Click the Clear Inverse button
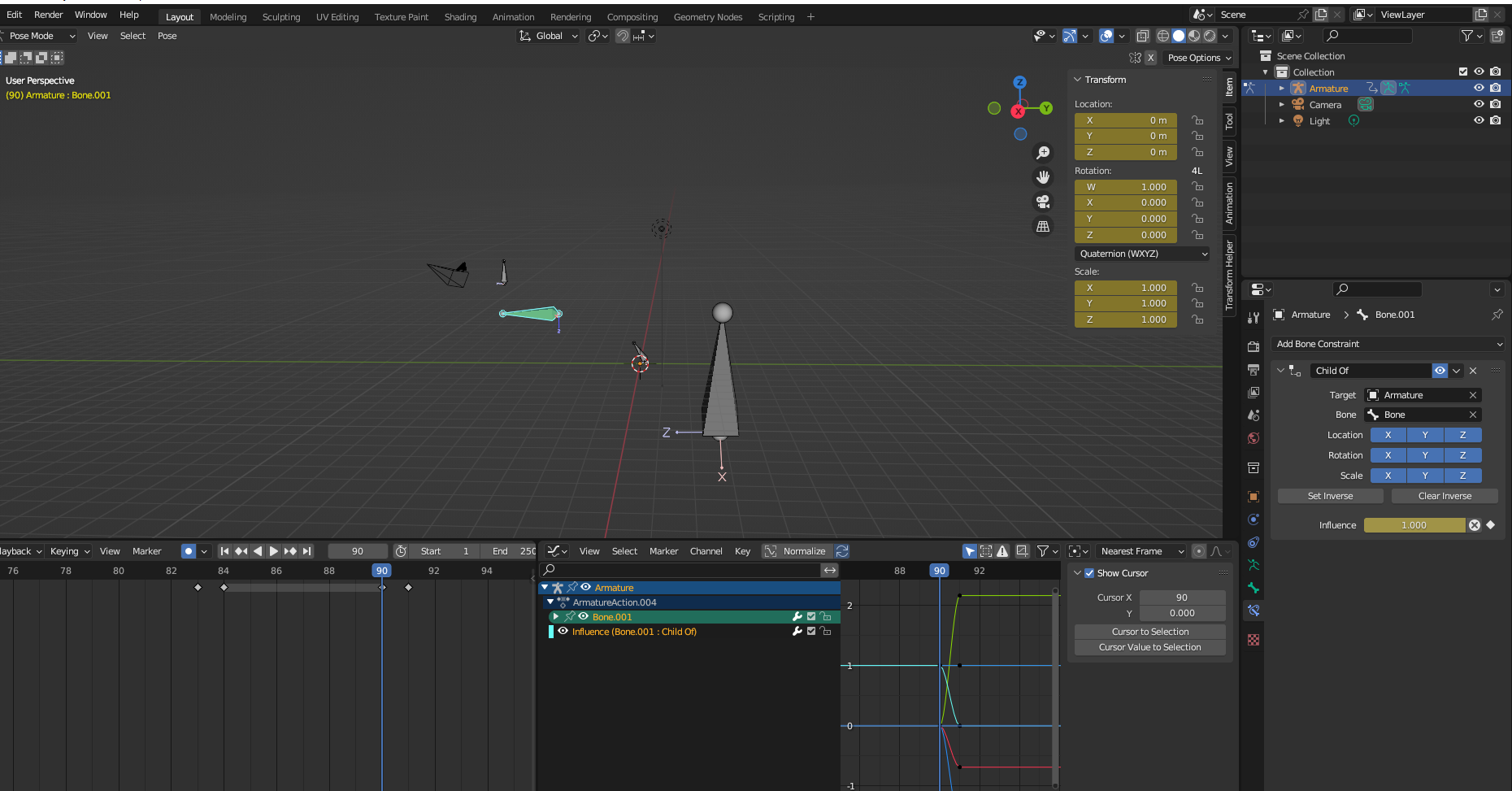Viewport: 1512px width, 791px height. (x=1445, y=496)
